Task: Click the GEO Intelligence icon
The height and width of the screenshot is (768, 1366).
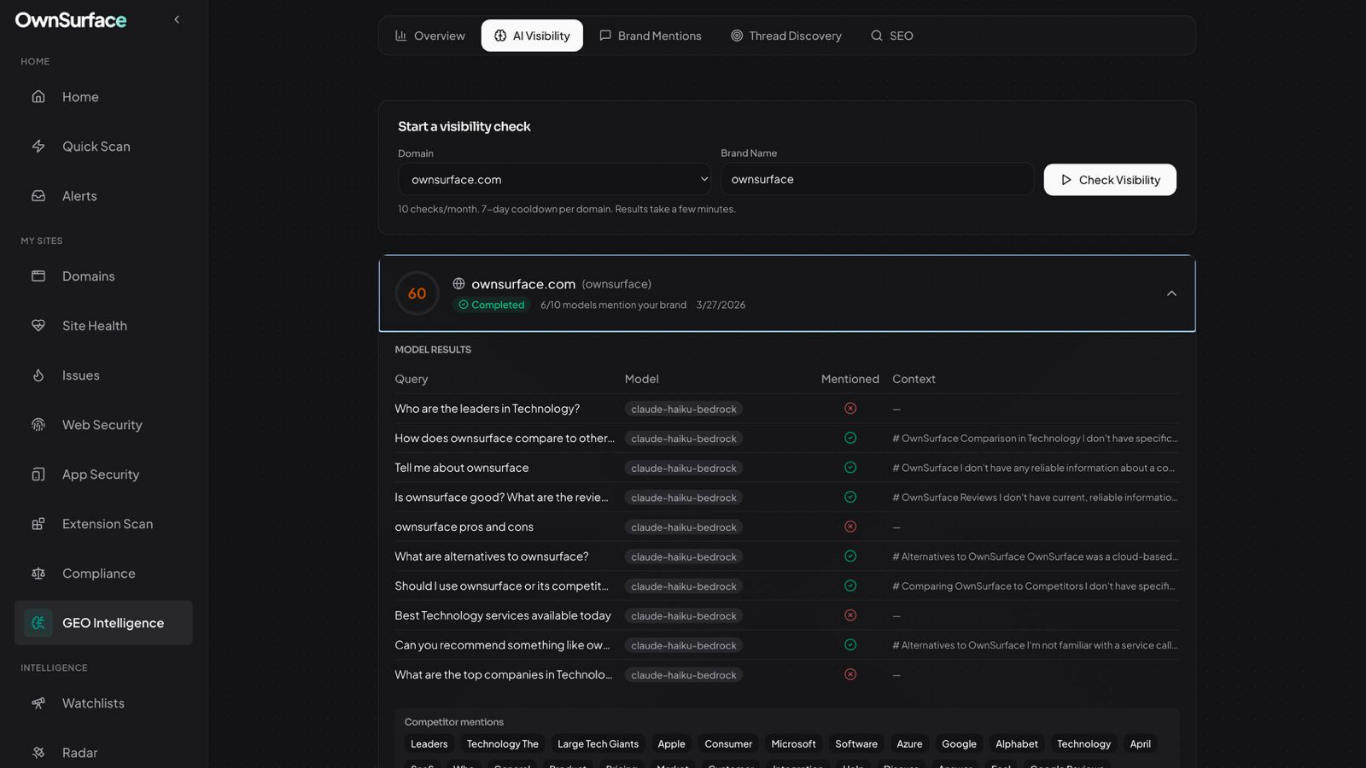Action: pyautogui.click(x=38, y=623)
